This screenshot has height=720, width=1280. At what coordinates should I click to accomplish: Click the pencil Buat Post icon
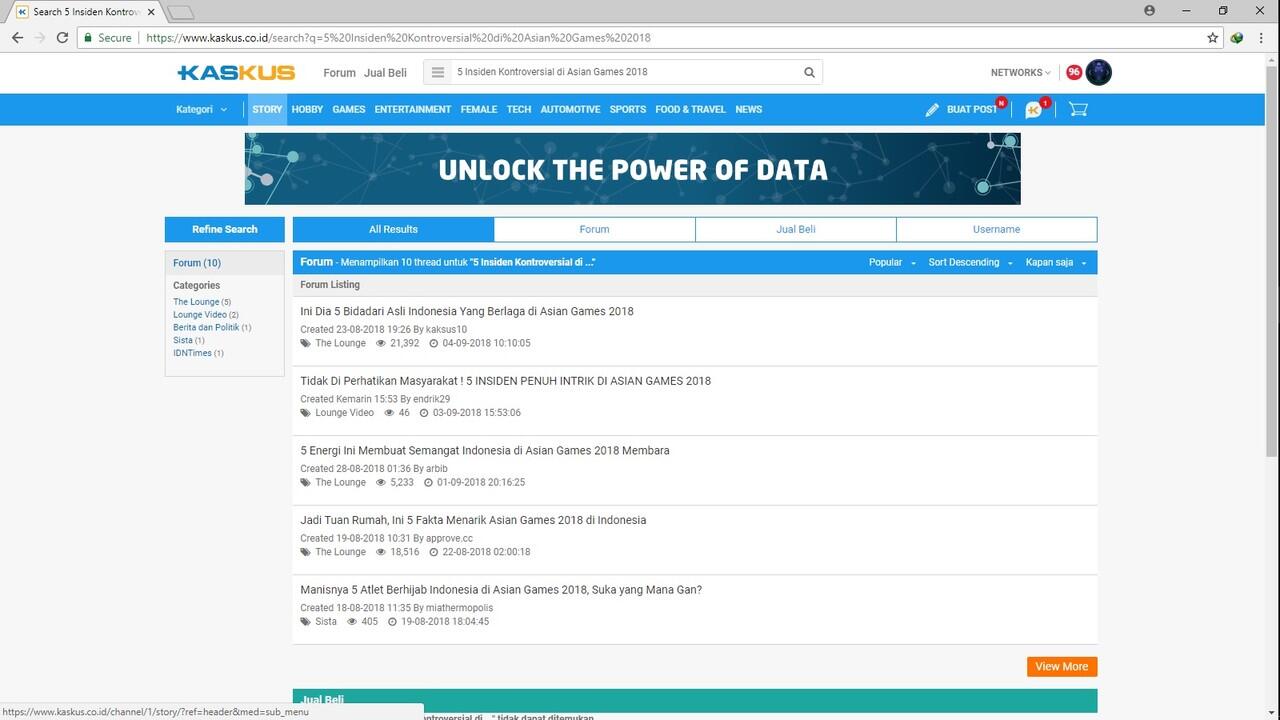pyautogui.click(x=932, y=109)
